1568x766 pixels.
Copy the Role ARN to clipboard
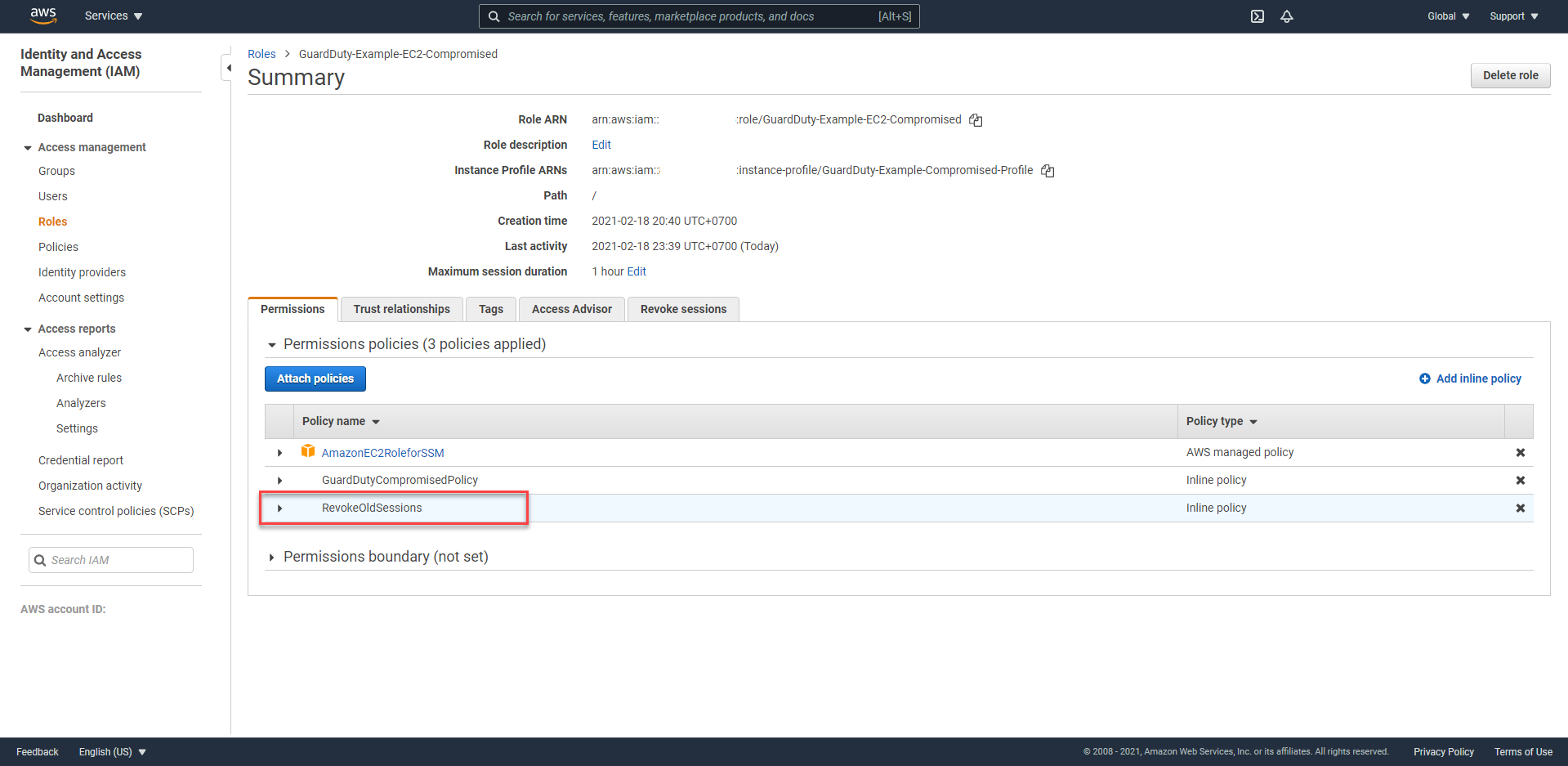click(x=976, y=120)
